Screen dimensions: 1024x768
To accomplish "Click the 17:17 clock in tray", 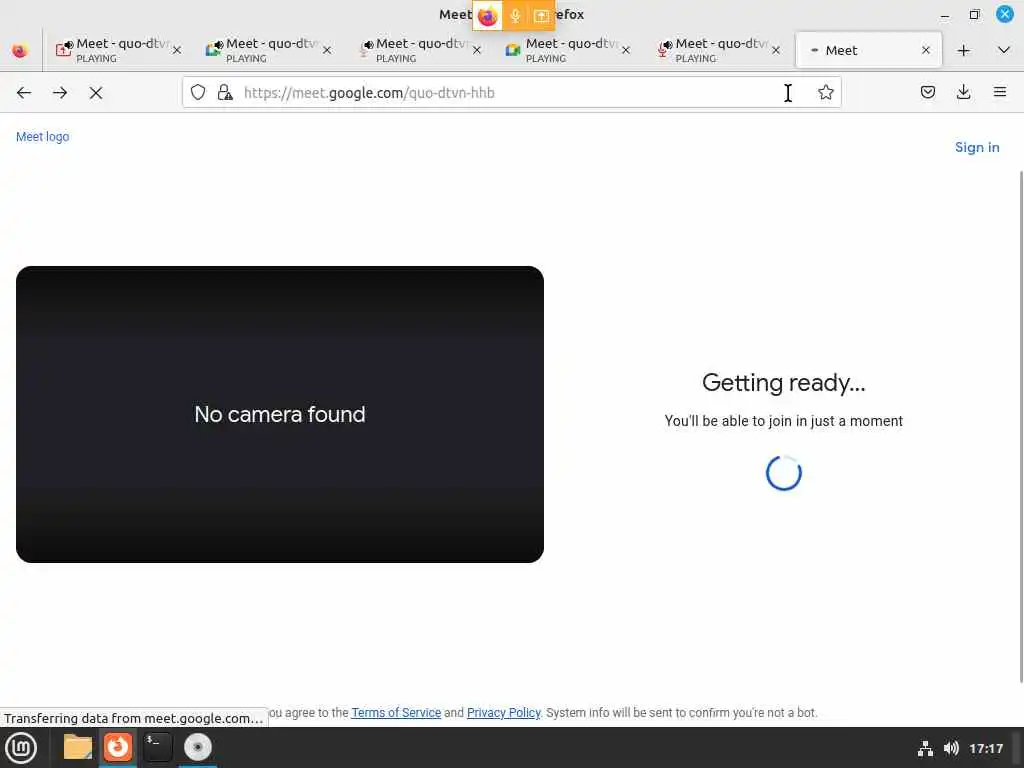I will (986, 748).
